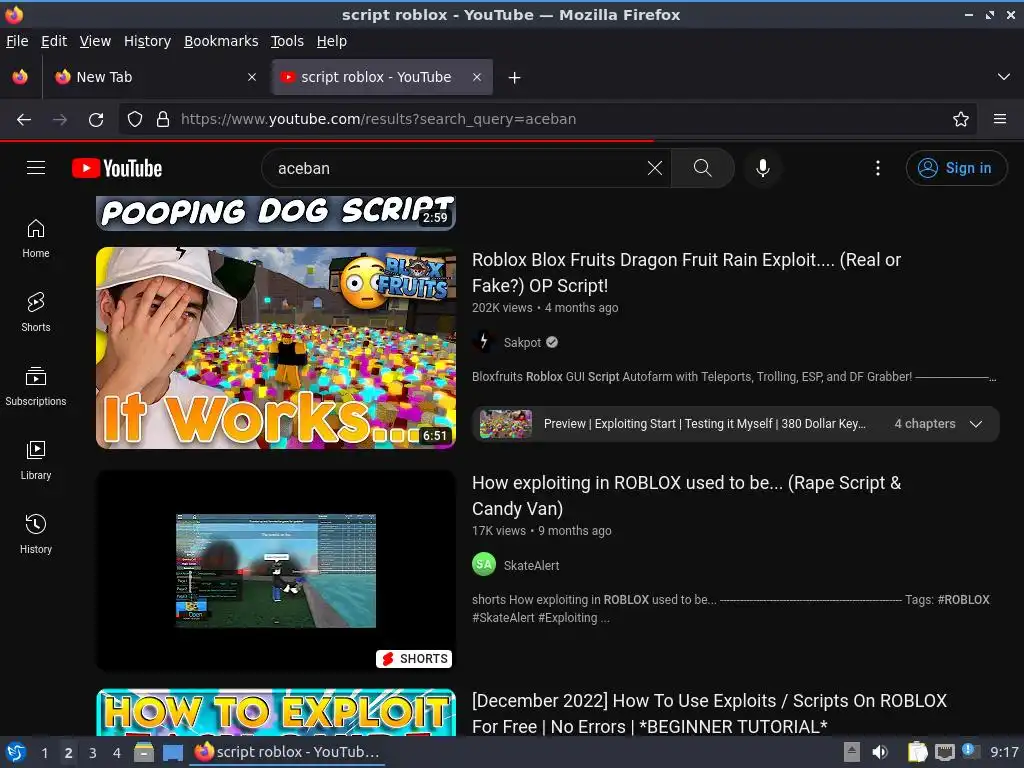The height and width of the screenshot is (768, 1024).
Task: Click the show desktop icon in the taskbar
Action: [x=172, y=753]
